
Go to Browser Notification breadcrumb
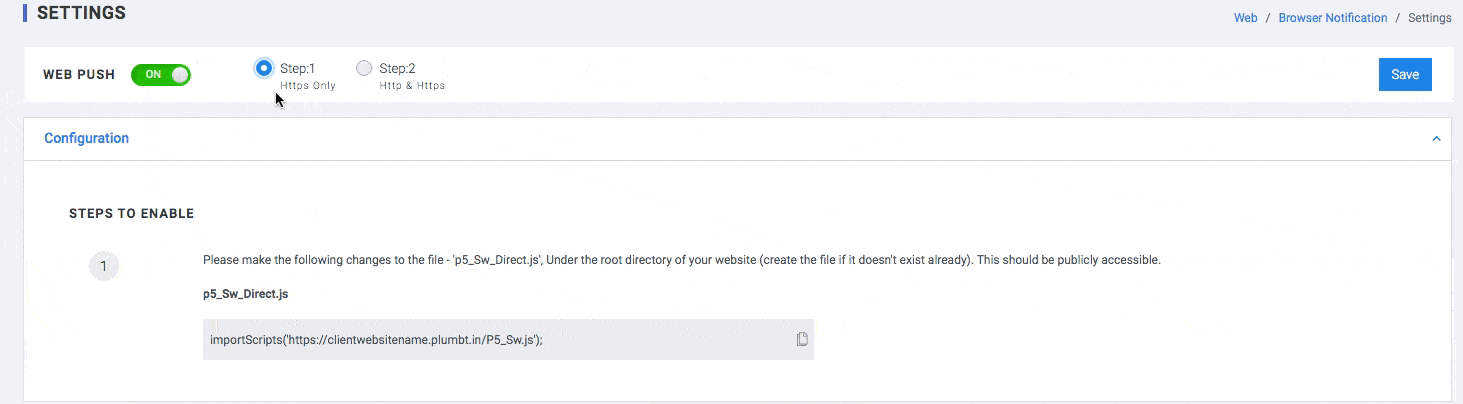[x=1333, y=18]
